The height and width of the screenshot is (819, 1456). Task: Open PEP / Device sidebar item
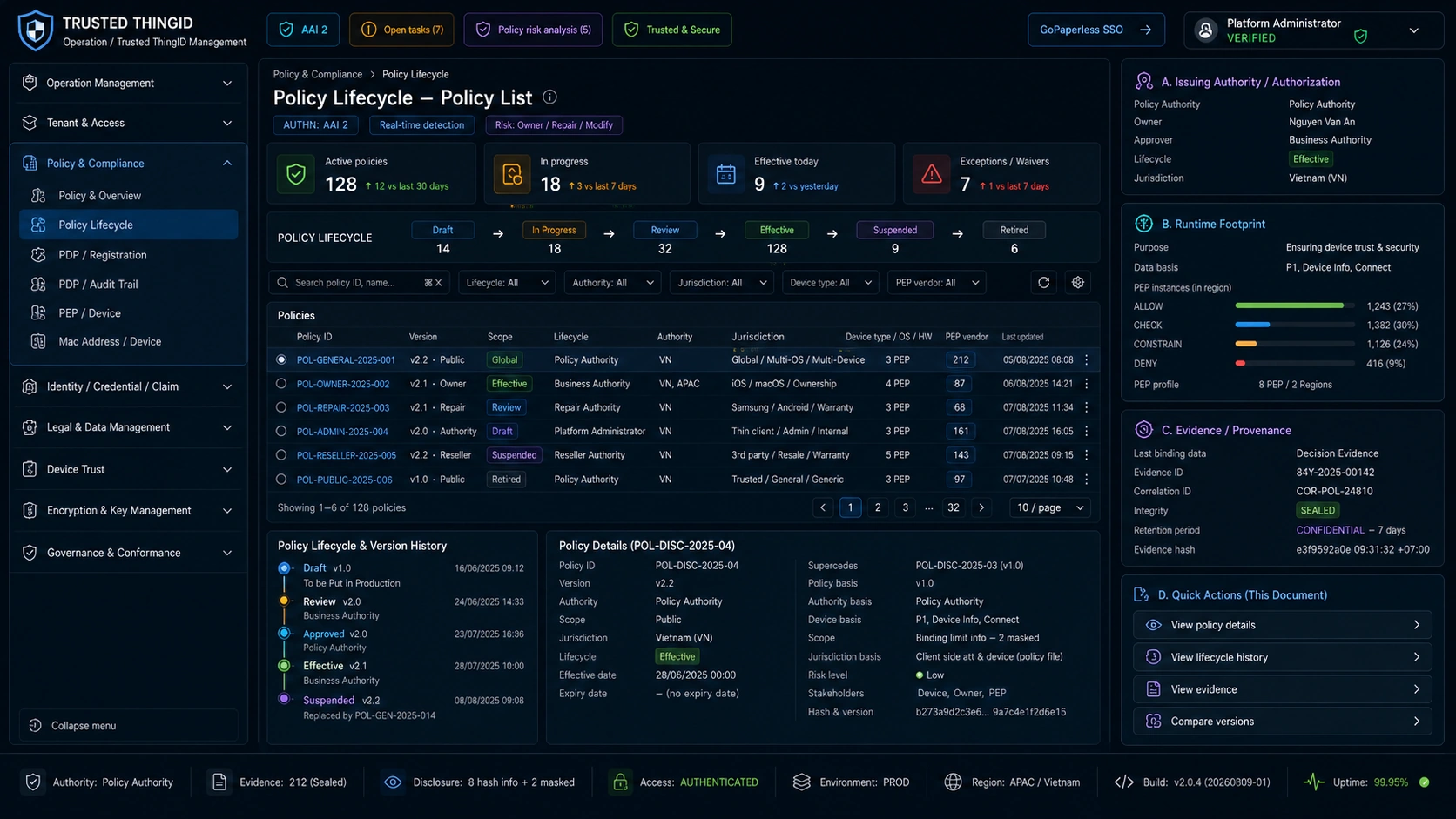click(129, 313)
